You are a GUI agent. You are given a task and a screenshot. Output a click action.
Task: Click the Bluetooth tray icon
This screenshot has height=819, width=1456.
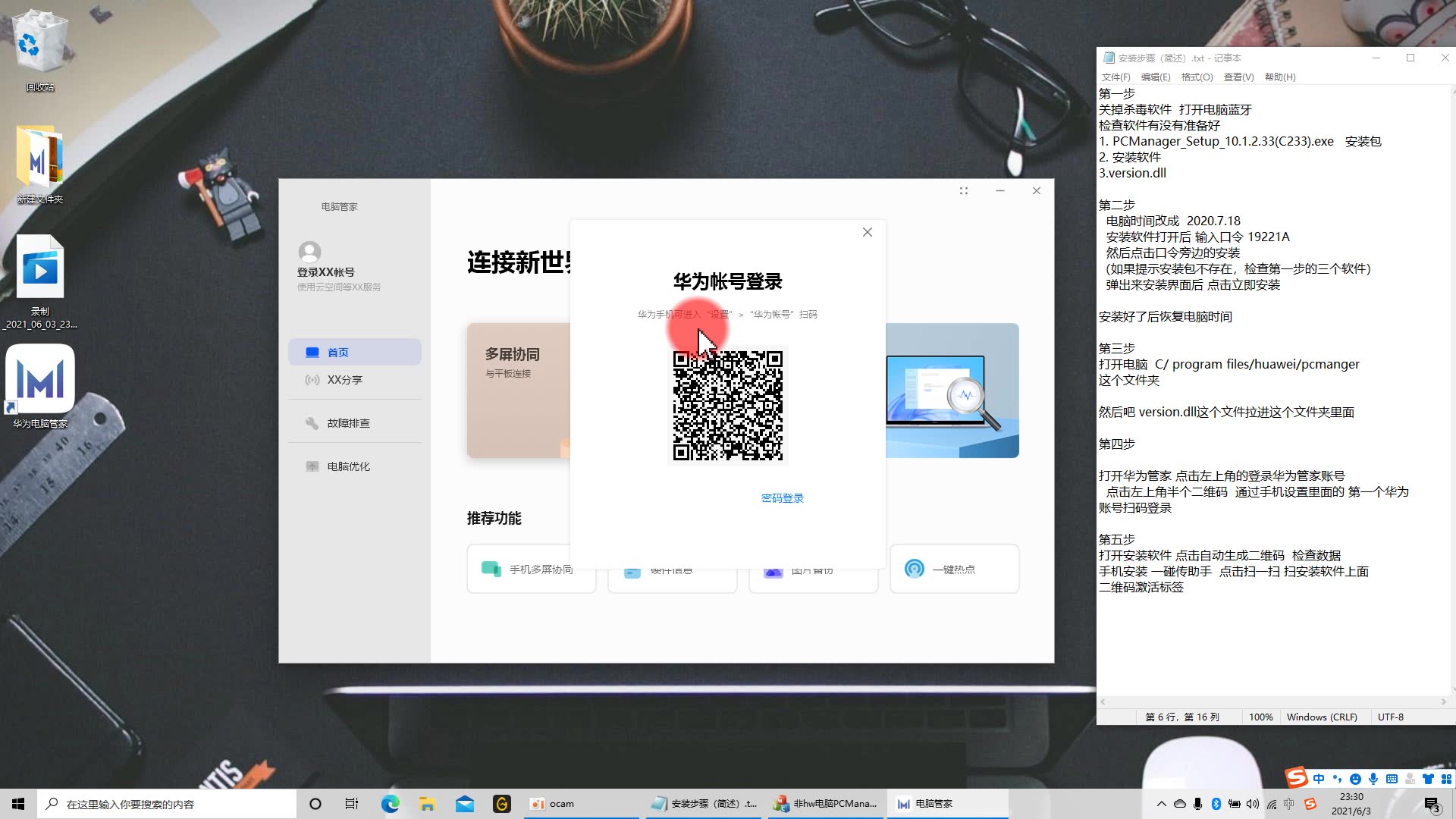[x=1216, y=804]
